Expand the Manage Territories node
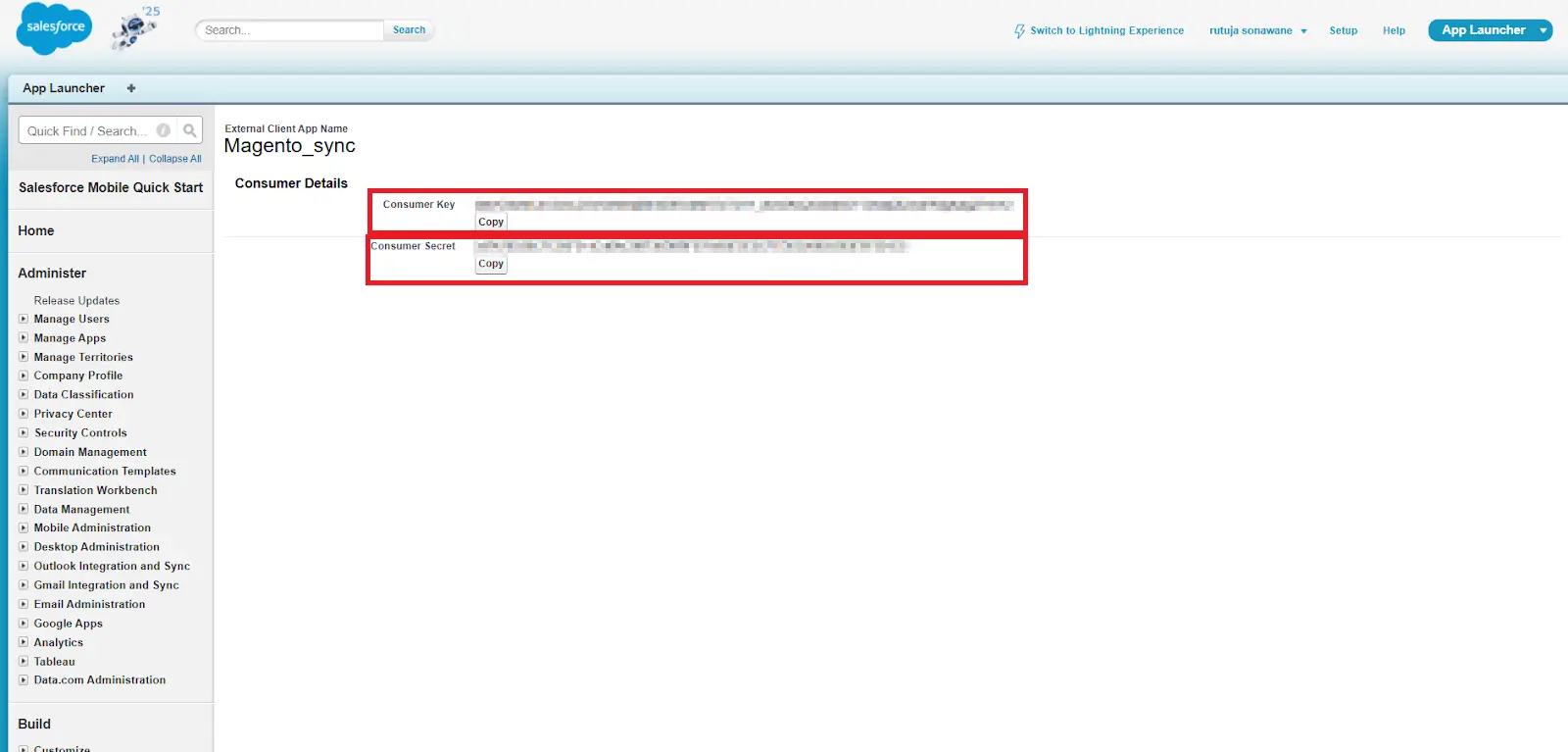This screenshot has width=1568, height=752. [x=24, y=357]
